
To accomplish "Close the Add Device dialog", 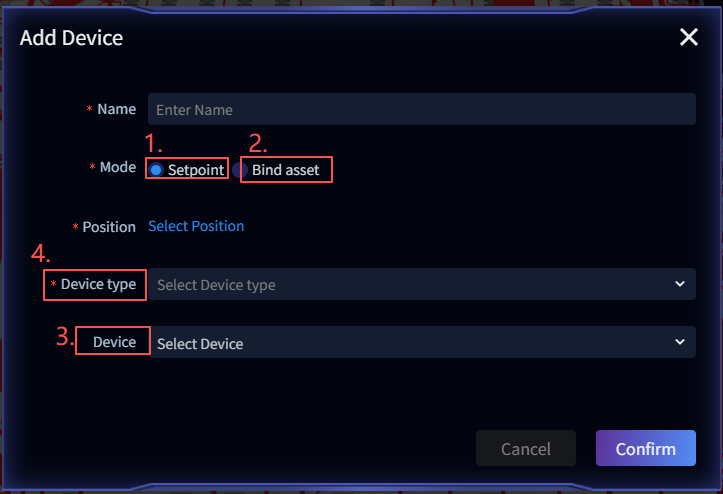I will click(688, 38).
